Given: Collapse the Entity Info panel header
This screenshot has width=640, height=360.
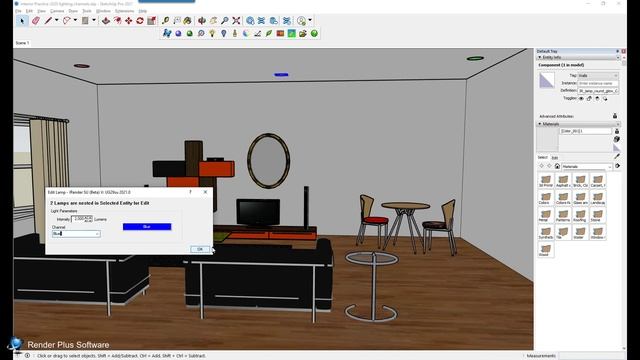Looking at the screenshot, I should click(x=578, y=58).
